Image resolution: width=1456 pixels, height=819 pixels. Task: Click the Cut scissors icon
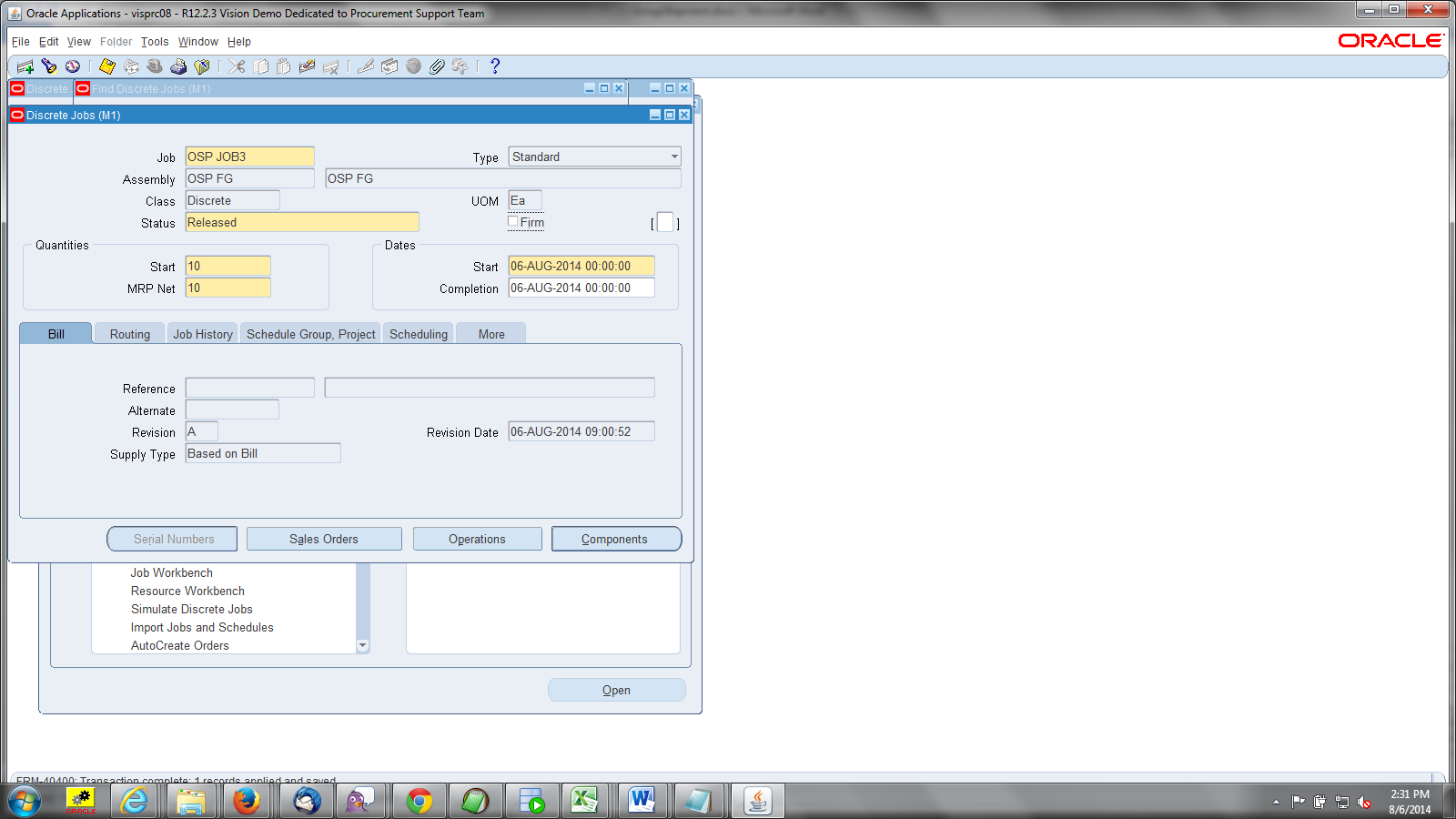coord(237,66)
